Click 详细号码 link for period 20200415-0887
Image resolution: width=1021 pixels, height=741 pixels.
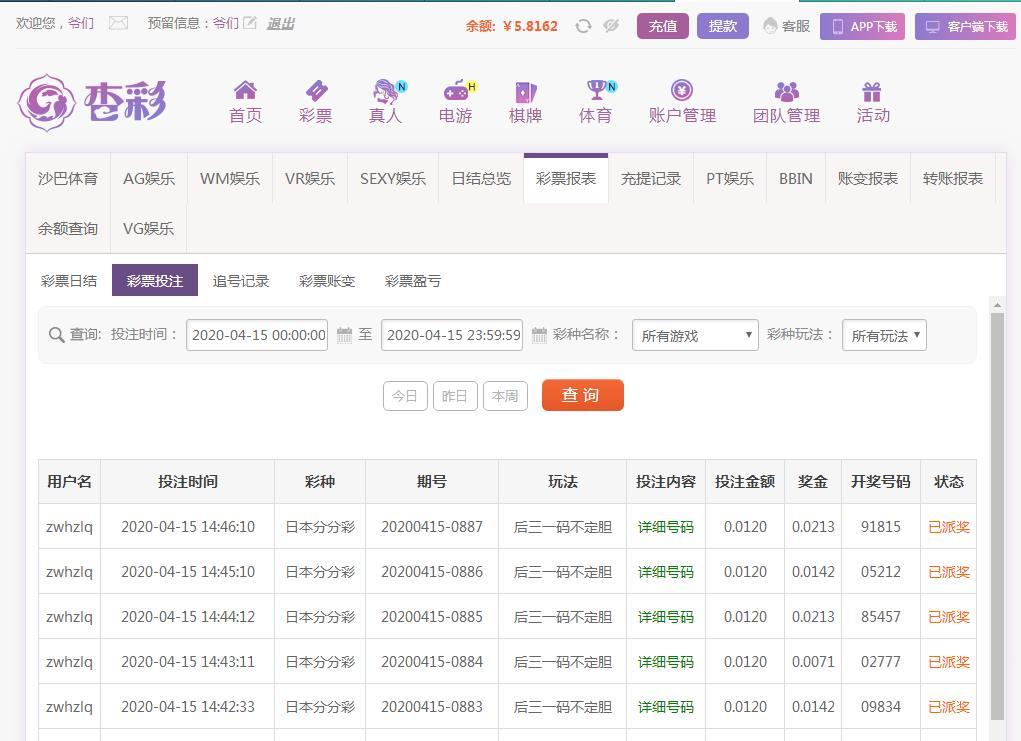point(665,527)
